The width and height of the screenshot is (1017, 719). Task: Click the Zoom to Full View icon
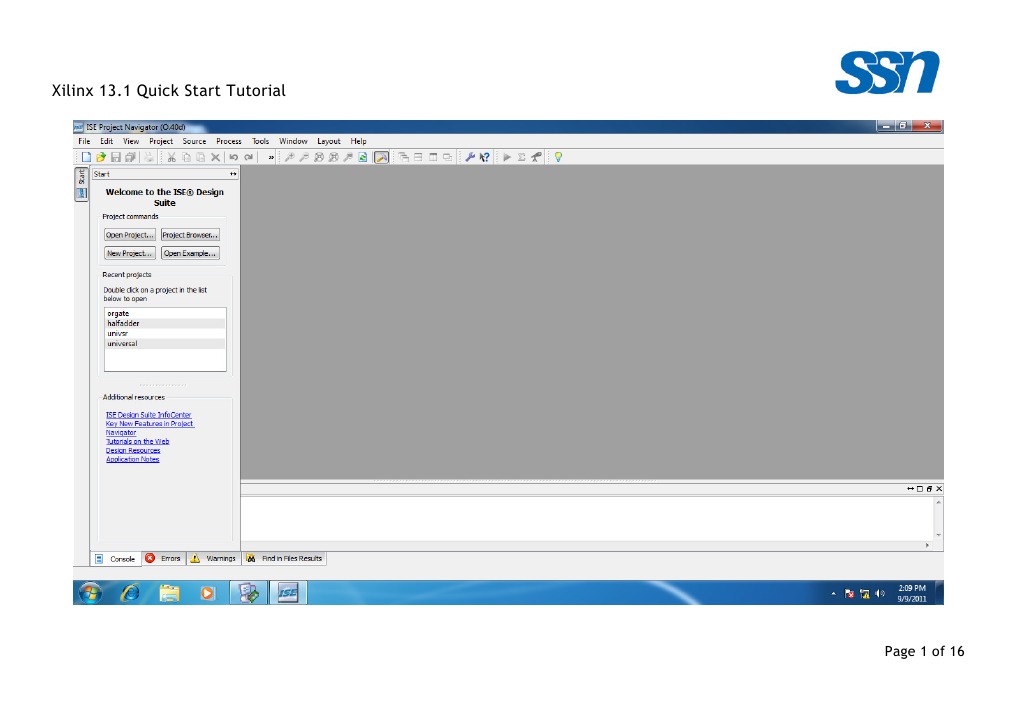[x=319, y=157]
